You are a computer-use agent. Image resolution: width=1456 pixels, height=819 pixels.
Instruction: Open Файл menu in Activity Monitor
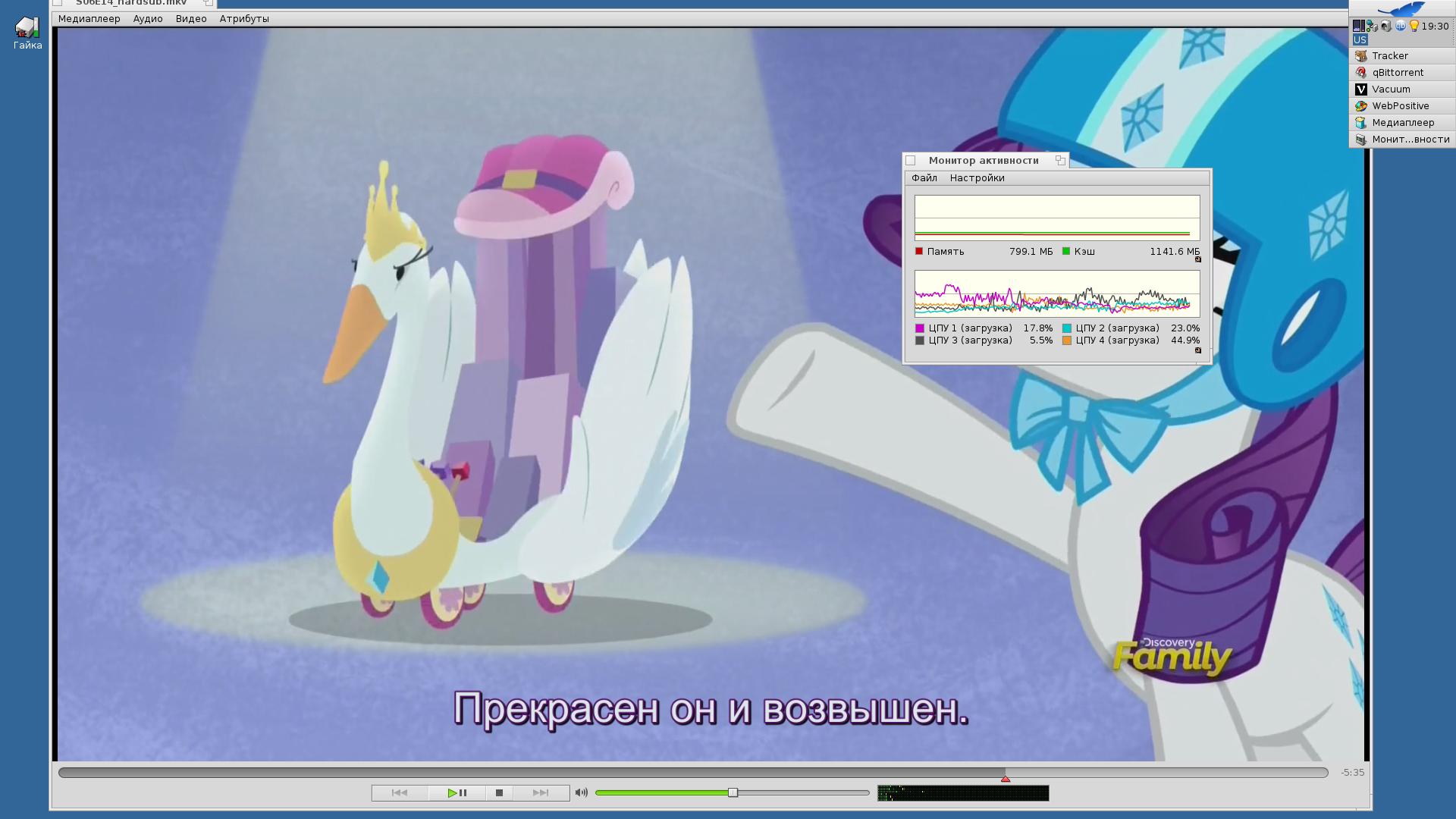click(924, 178)
